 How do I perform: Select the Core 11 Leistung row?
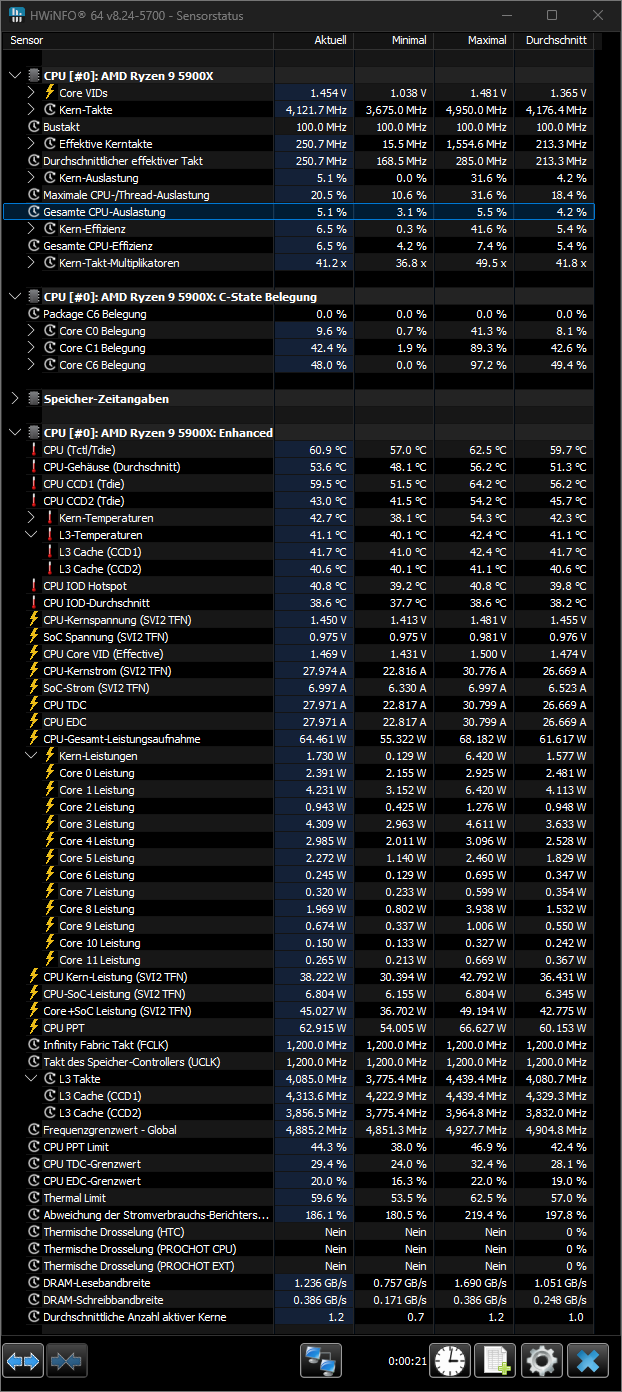(x=298, y=960)
